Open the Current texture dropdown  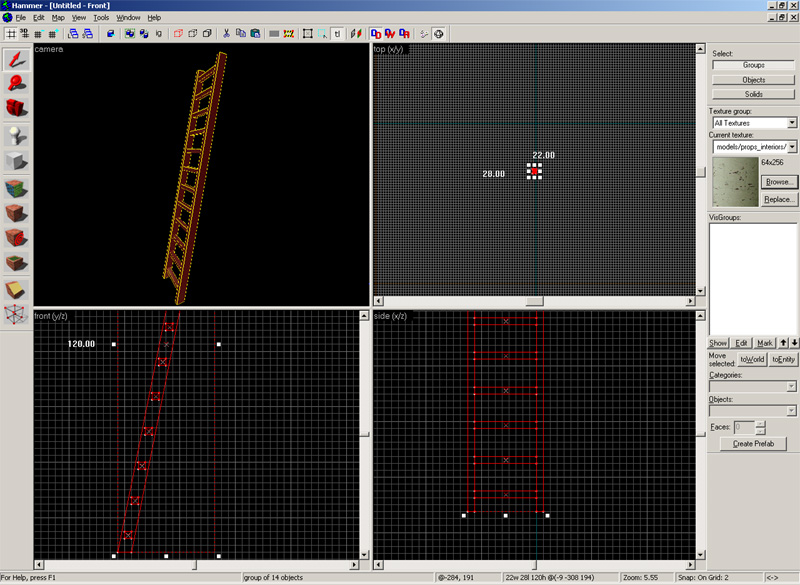(792, 146)
